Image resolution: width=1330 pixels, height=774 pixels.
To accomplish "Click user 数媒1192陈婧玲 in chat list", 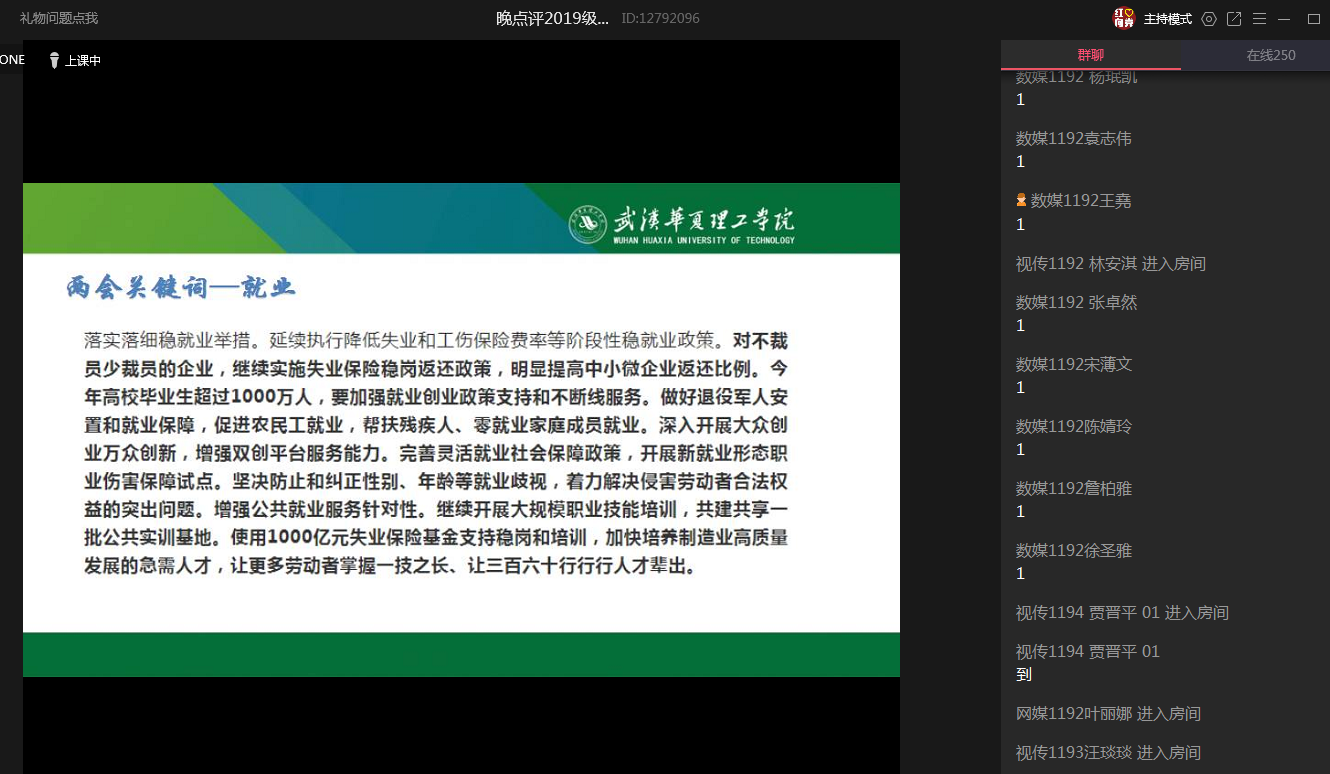I will coord(1074,427).
